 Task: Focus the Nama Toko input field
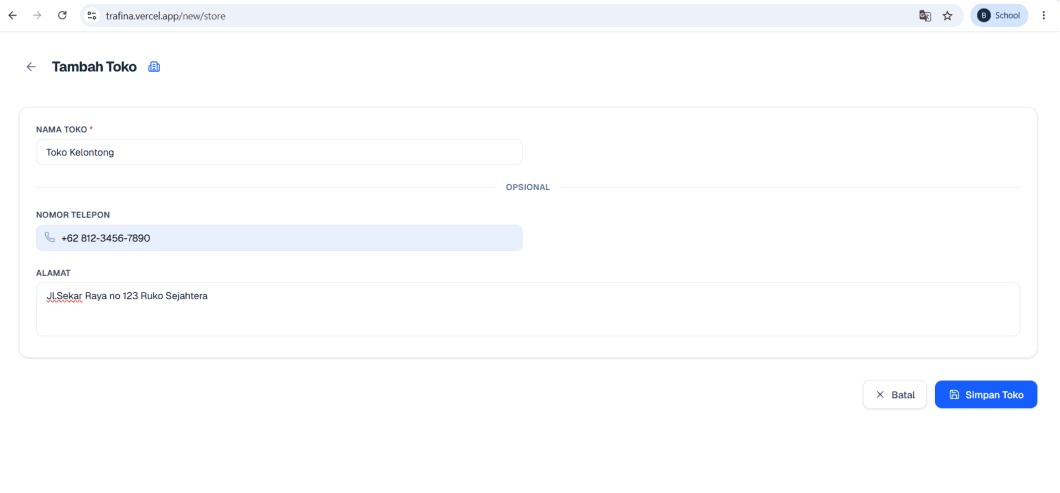coord(279,152)
